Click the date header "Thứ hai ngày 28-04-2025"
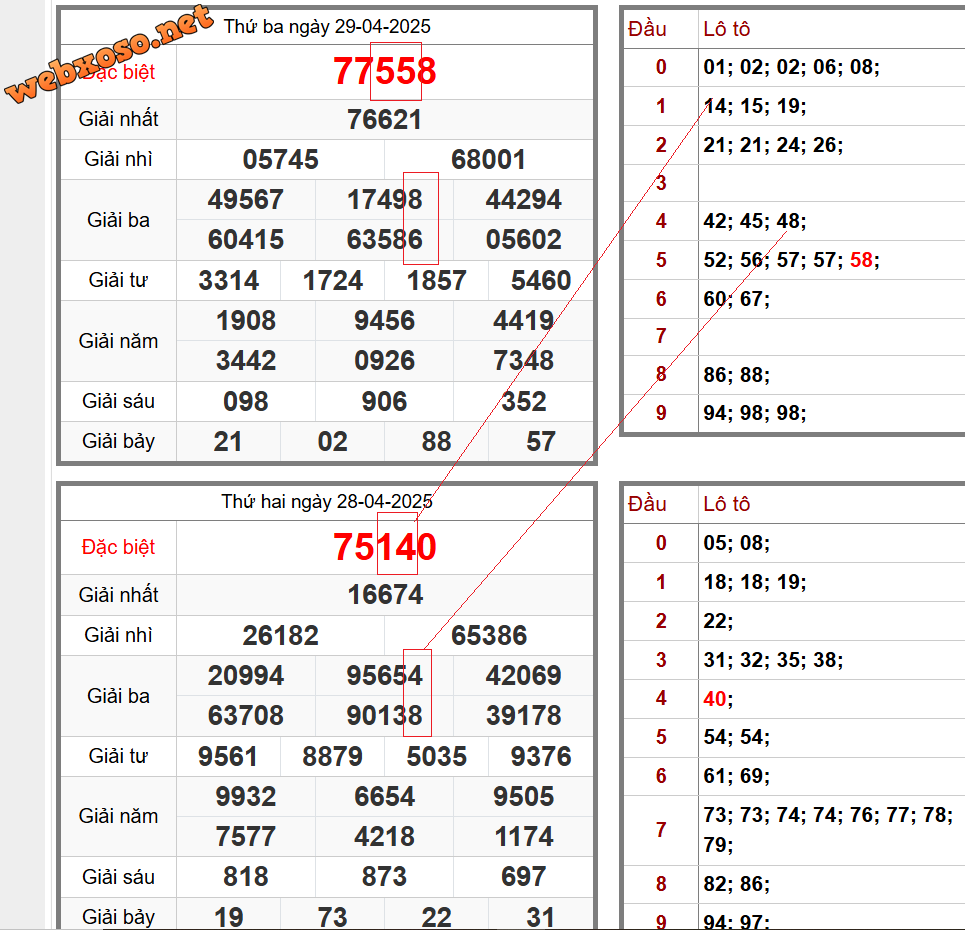Image resolution: width=965 pixels, height=930 pixels. click(x=327, y=502)
